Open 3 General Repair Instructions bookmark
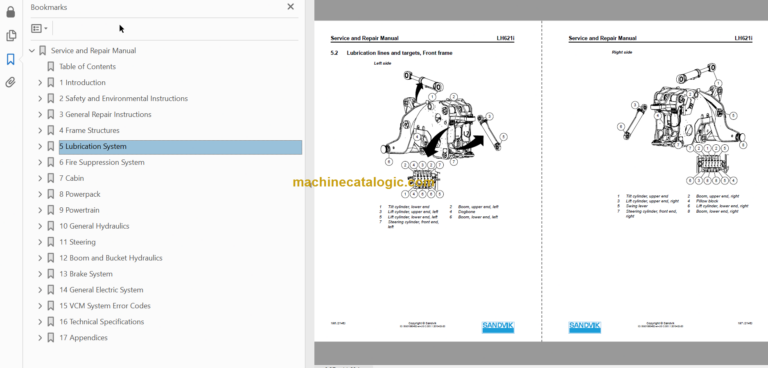 (x=105, y=114)
